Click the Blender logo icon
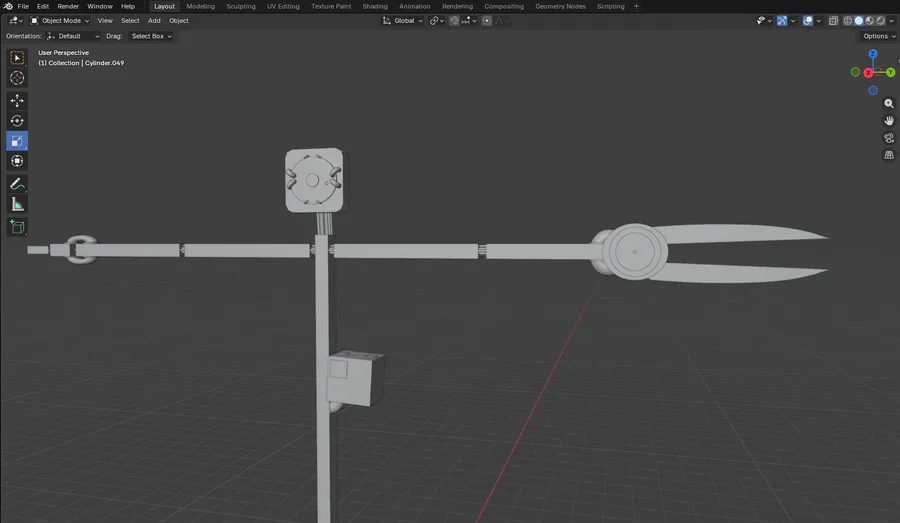The image size is (900, 523). pyautogui.click(x=7, y=6)
